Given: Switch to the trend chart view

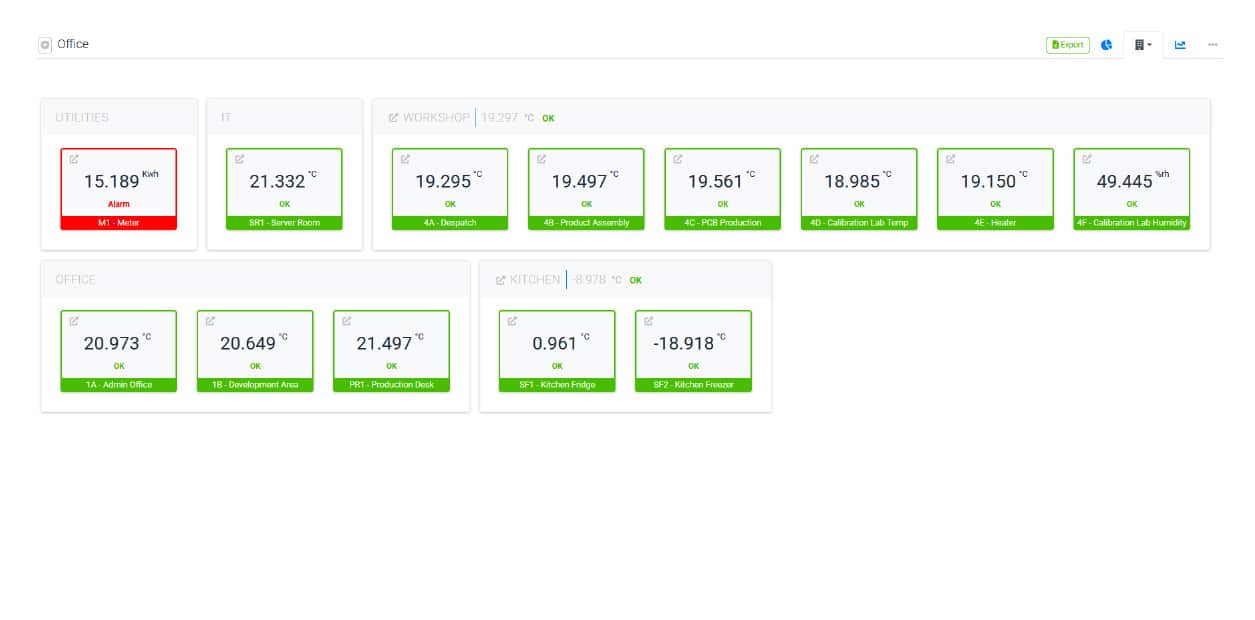Looking at the screenshot, I should [x=1180, y=45].
